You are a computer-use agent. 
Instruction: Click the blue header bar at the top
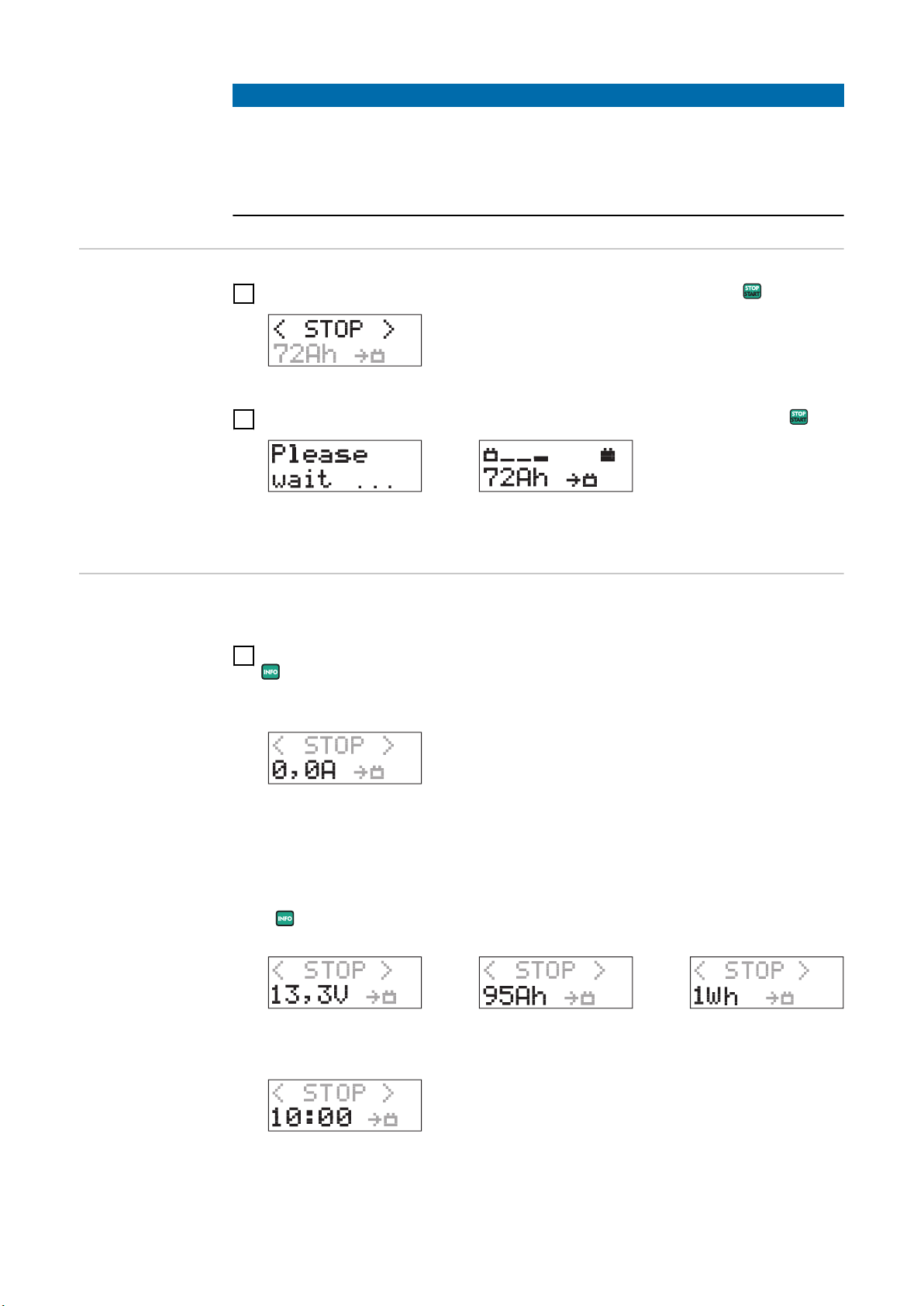click(538, 95)
